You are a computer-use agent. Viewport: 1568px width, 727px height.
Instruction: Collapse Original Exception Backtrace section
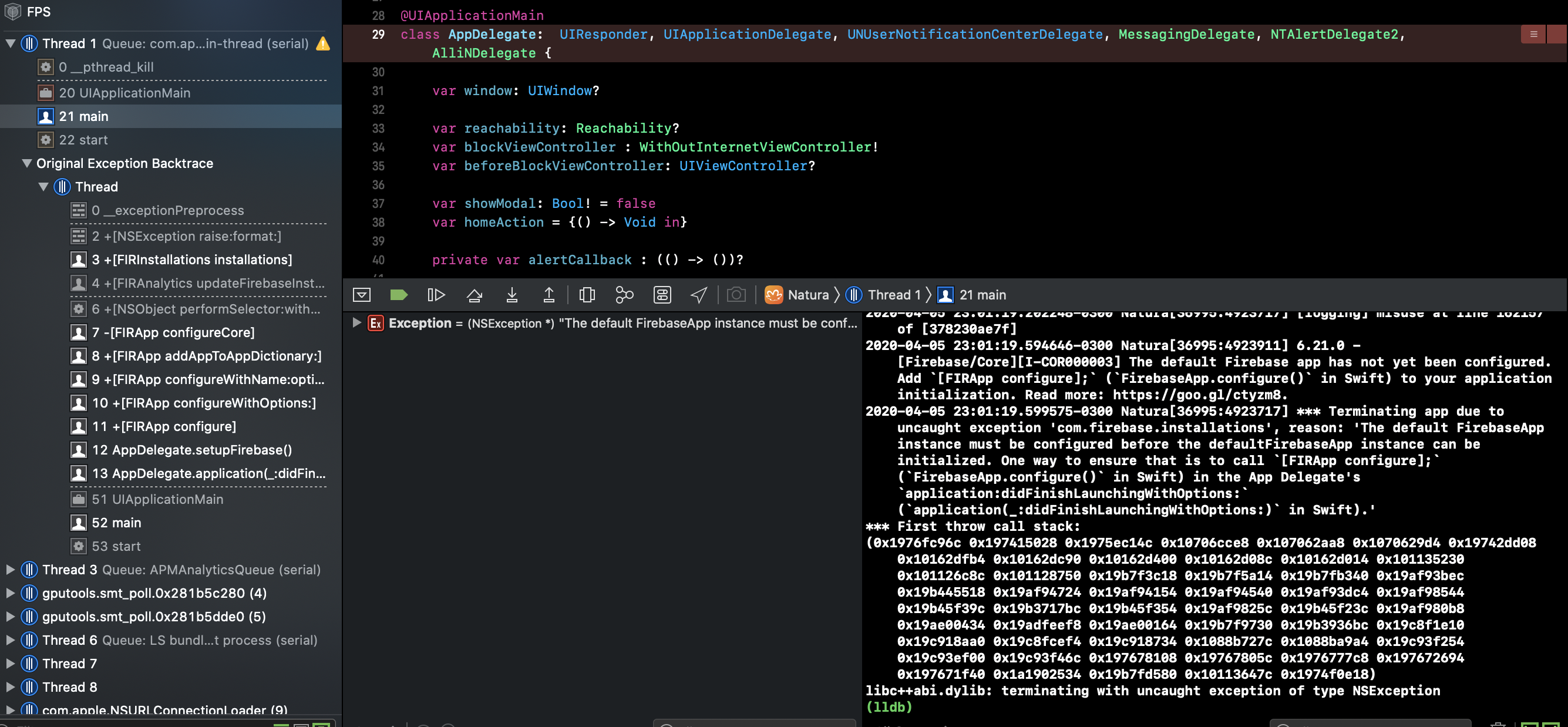tap(27, 164)
